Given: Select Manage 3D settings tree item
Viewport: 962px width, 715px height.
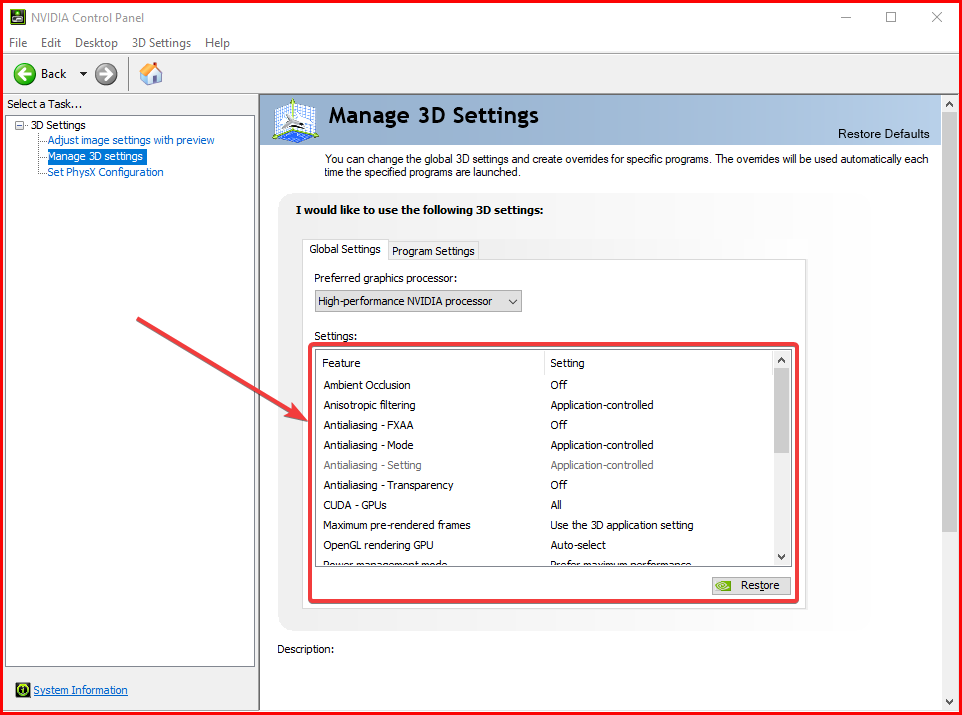Looking at the screenshot, I should tap(96, 157).
